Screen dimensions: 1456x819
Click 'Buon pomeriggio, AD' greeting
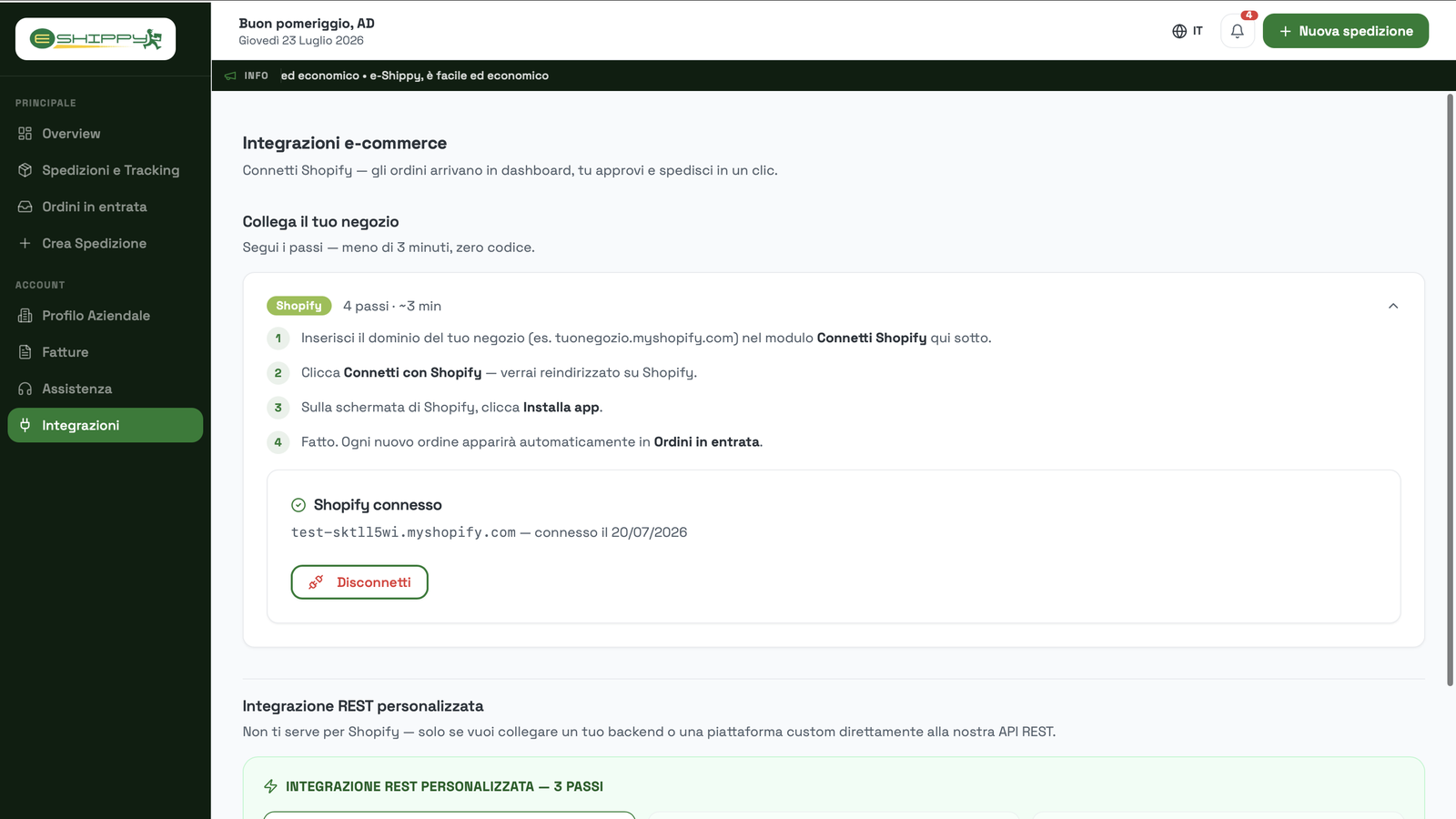coord(307,24)
